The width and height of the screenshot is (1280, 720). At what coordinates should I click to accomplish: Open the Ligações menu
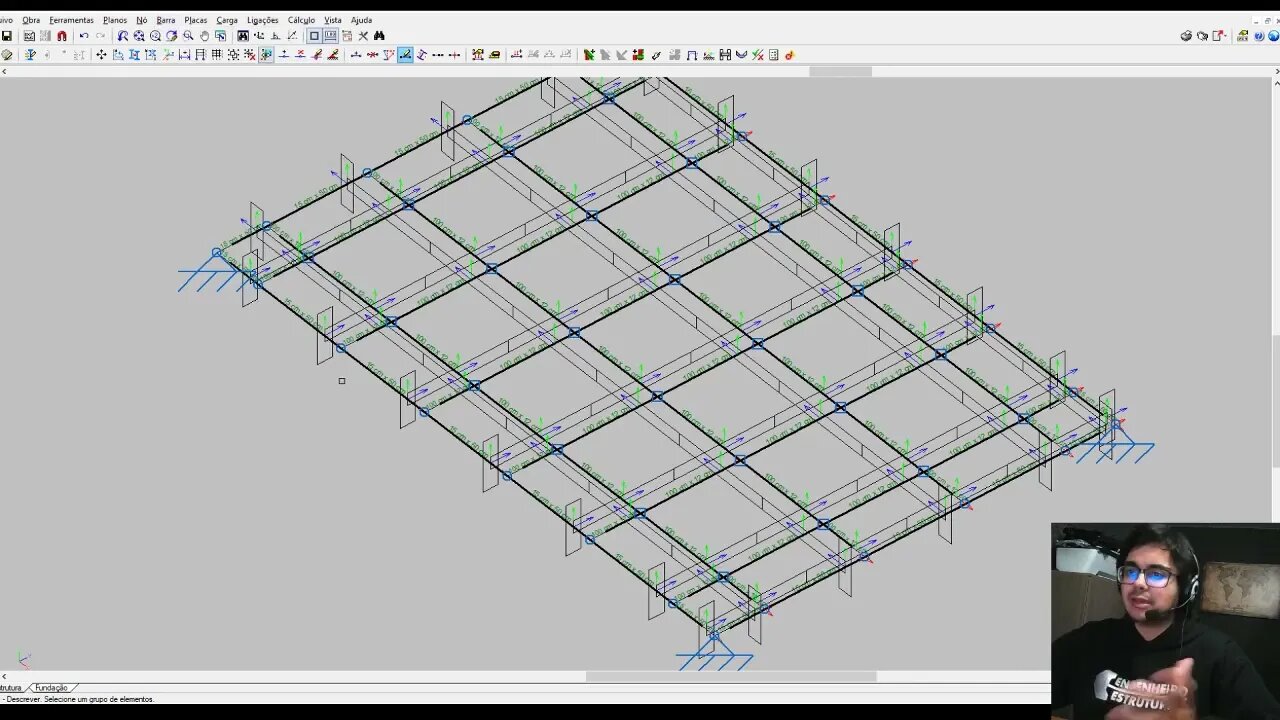point(263,20)
